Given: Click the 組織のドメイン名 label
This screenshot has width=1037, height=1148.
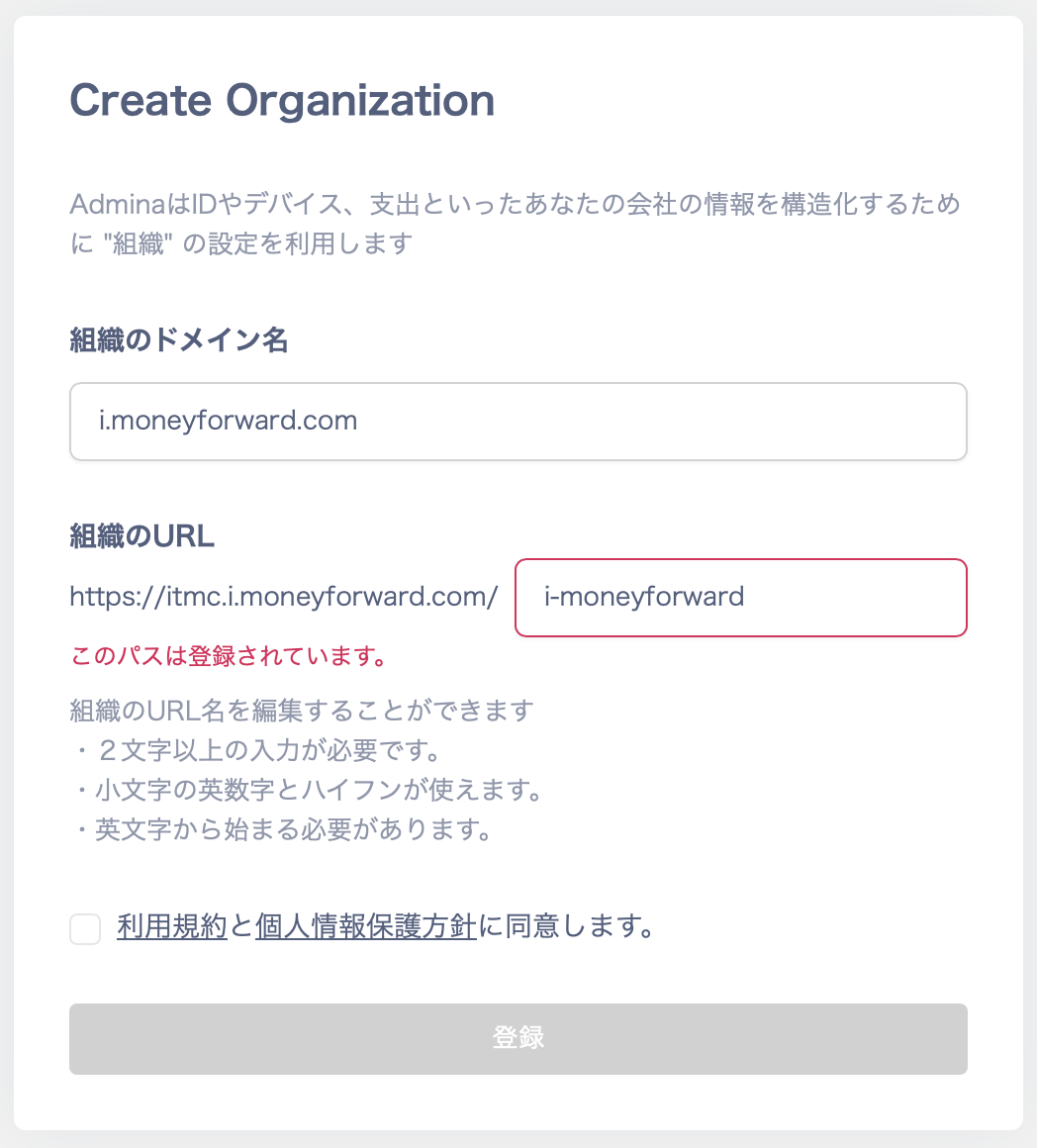Looking at the screenshot, I should (178, 341).
